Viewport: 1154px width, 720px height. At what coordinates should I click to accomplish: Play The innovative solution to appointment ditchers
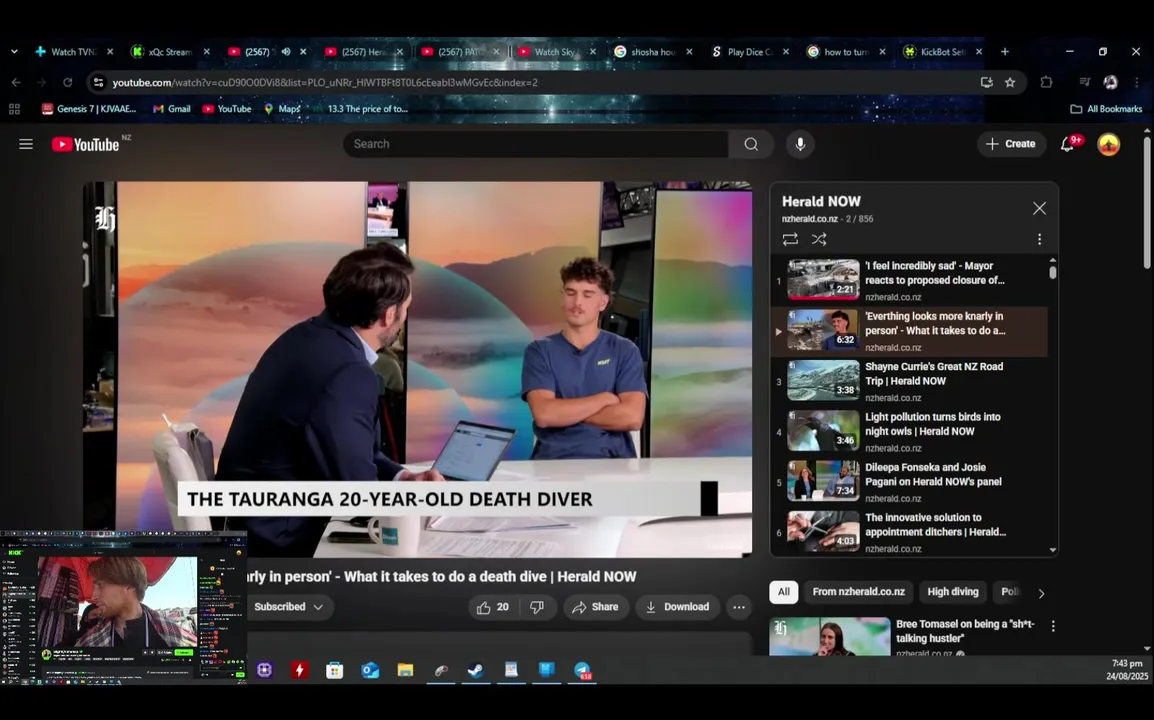tap(909, 532)
